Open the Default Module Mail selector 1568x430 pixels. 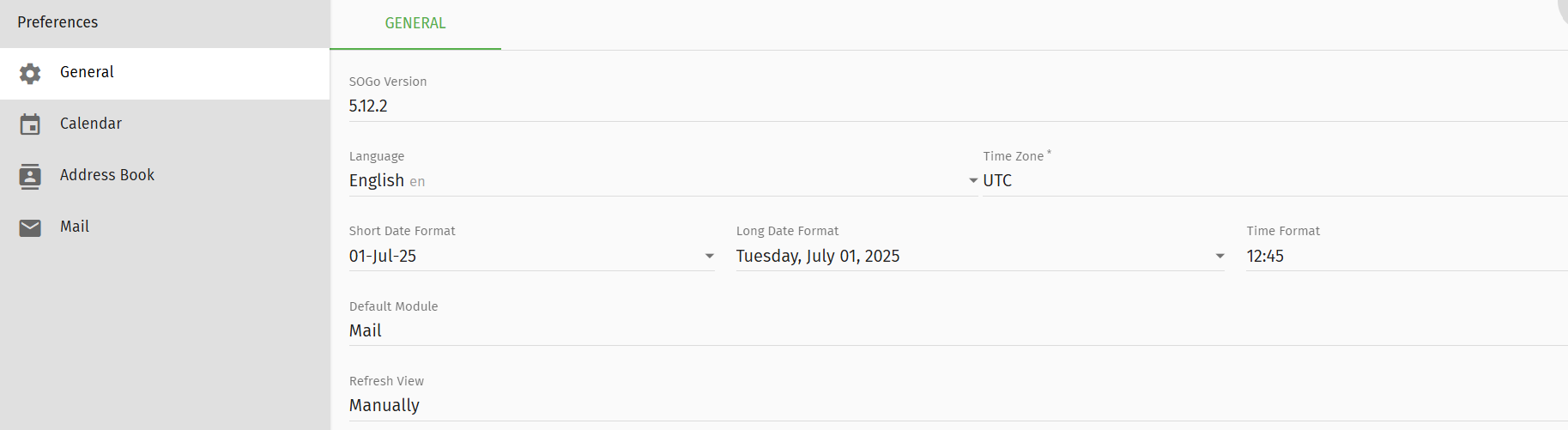tap(958, 330)
